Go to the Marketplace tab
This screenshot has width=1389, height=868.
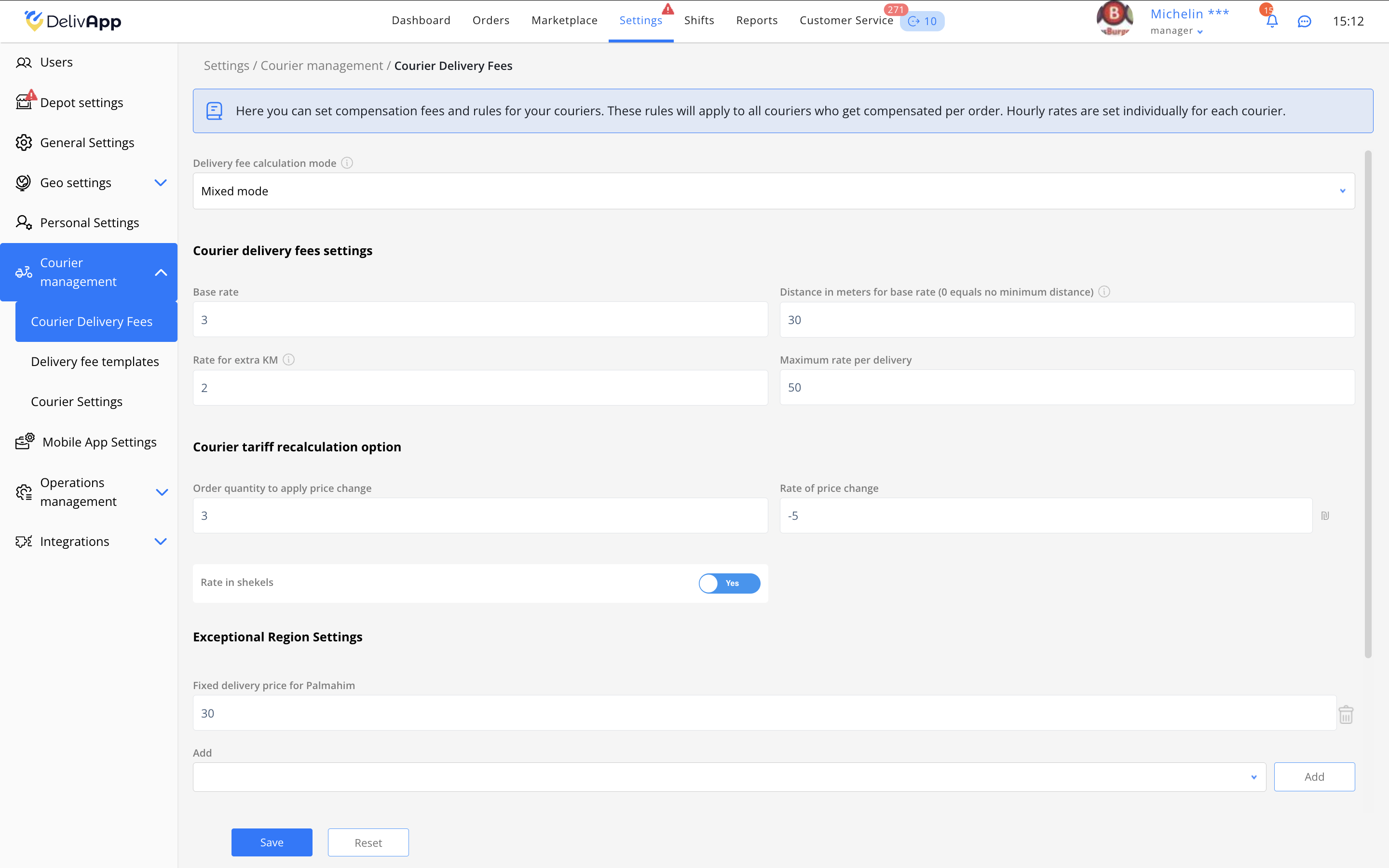point(564,21)
